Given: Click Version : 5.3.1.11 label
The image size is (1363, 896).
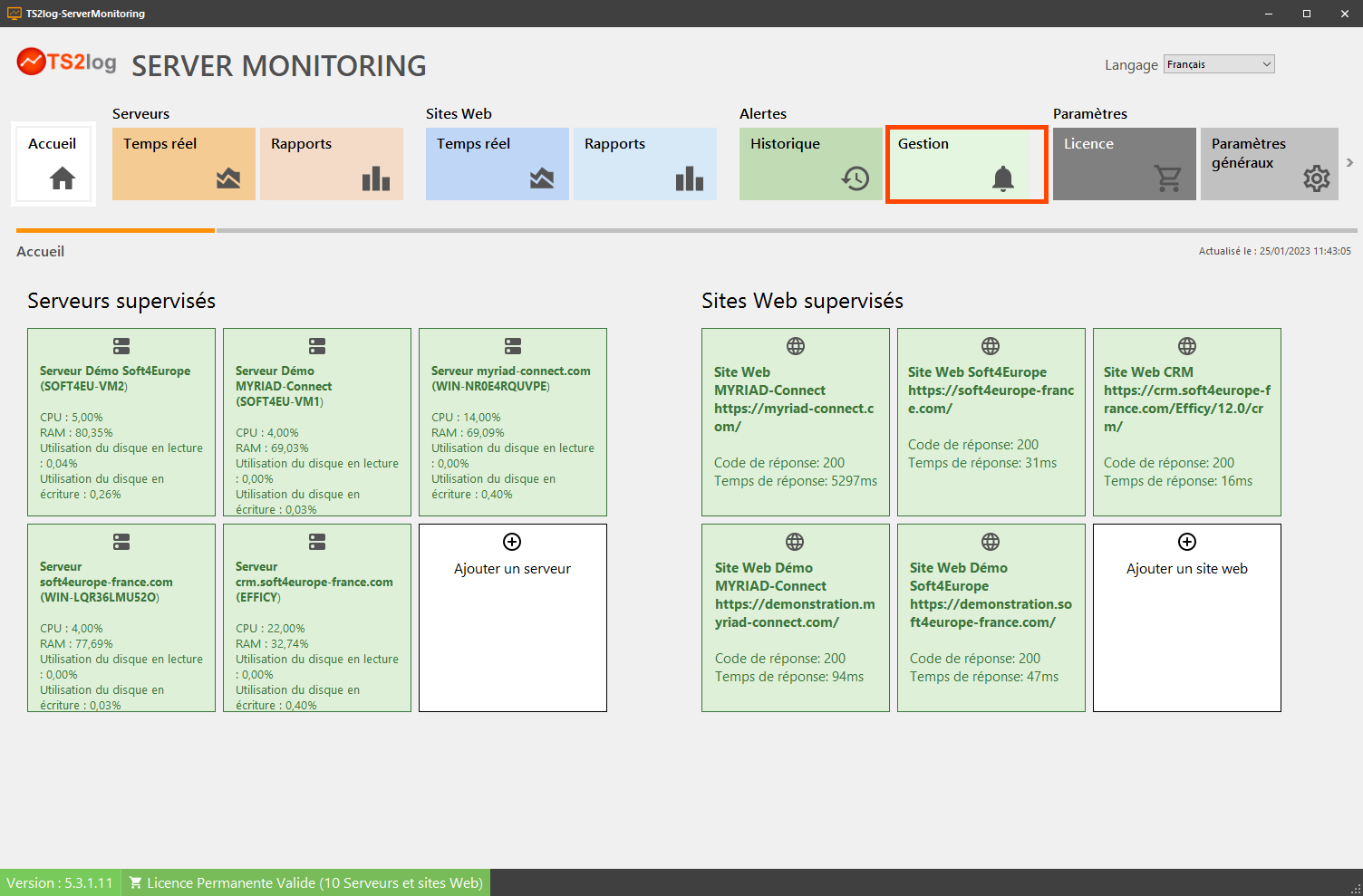Looking at the screenshot, I should [x=60, y=882].
